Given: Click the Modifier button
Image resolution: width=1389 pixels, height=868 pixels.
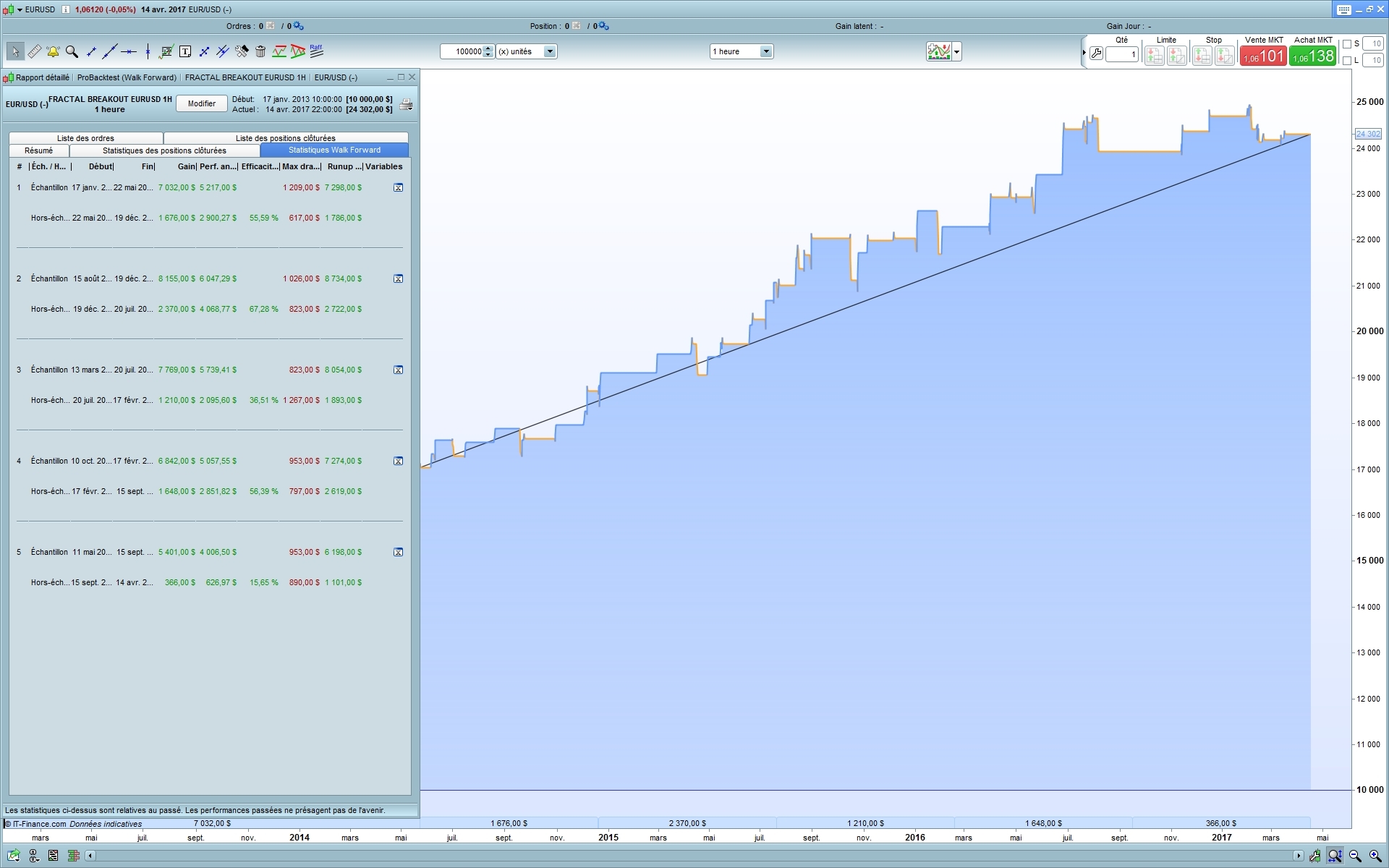Looking at the screenshot, I should pos(201,103).
